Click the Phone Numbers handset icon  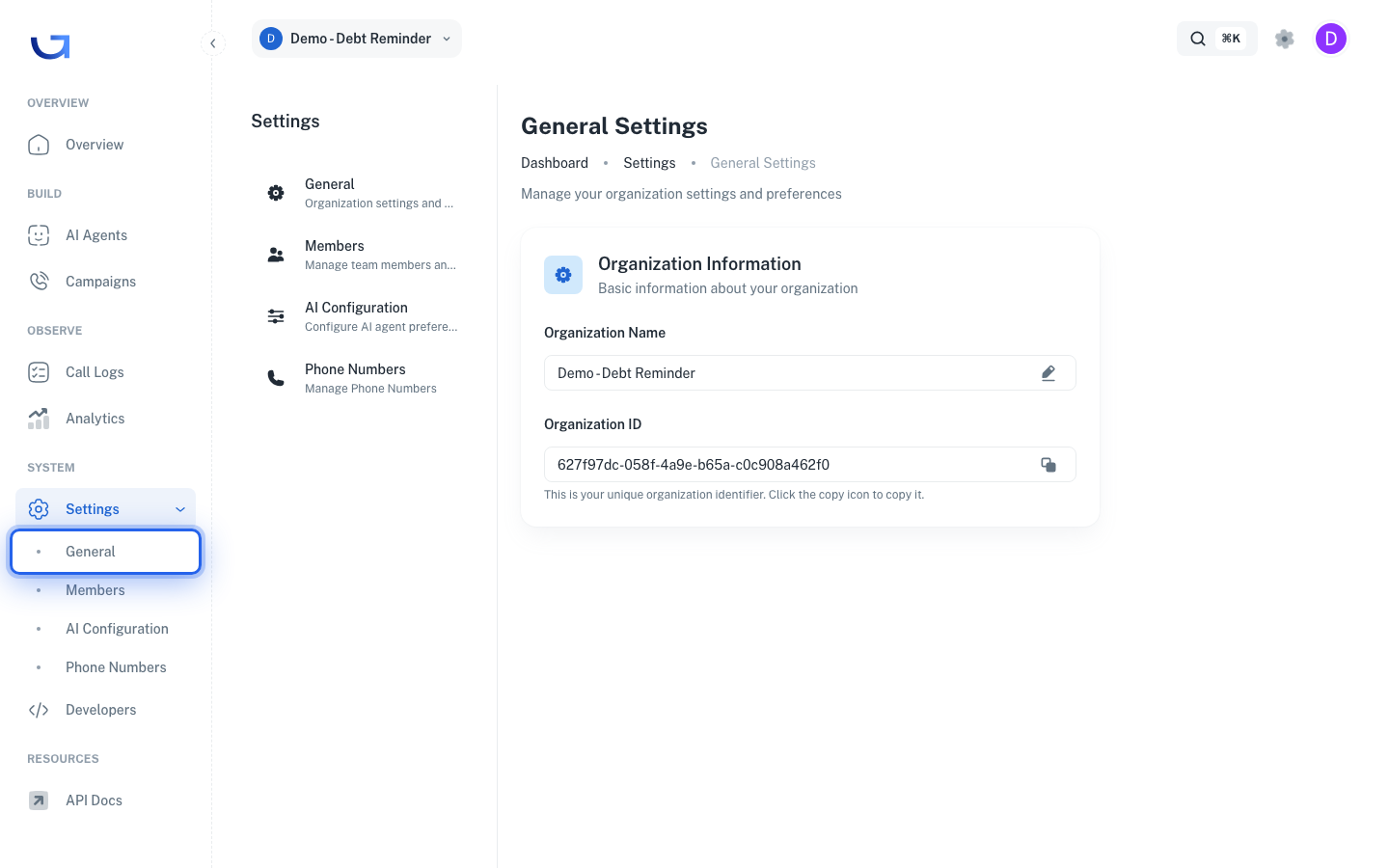click(276, 378)
